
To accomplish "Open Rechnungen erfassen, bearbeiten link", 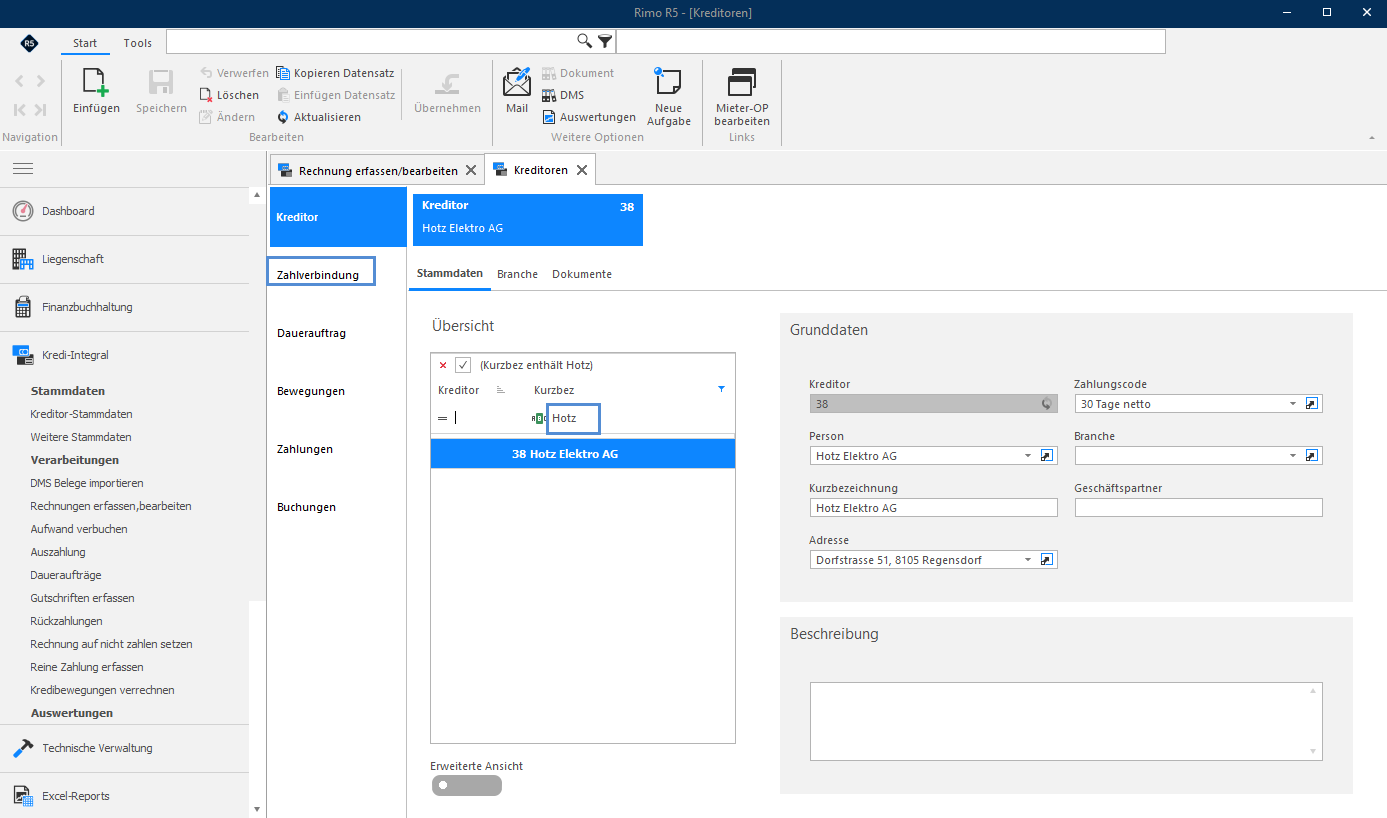I will pos(111,506).
